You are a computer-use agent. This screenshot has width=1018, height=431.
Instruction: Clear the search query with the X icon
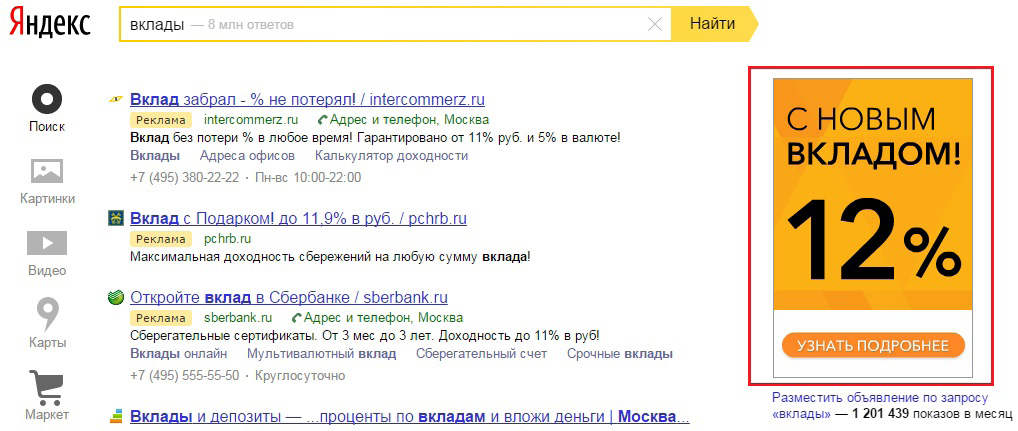point(655,25)
